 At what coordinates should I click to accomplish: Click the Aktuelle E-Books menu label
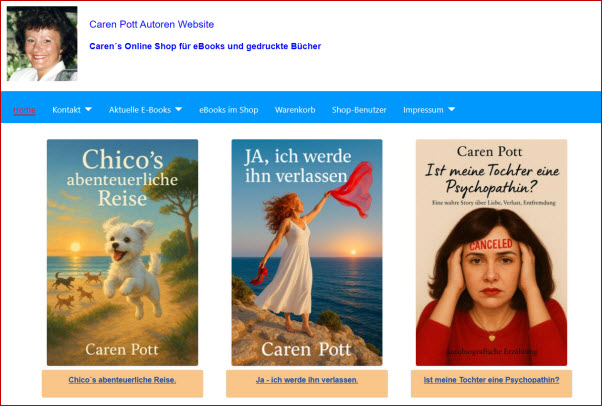[x=139, y=110]
